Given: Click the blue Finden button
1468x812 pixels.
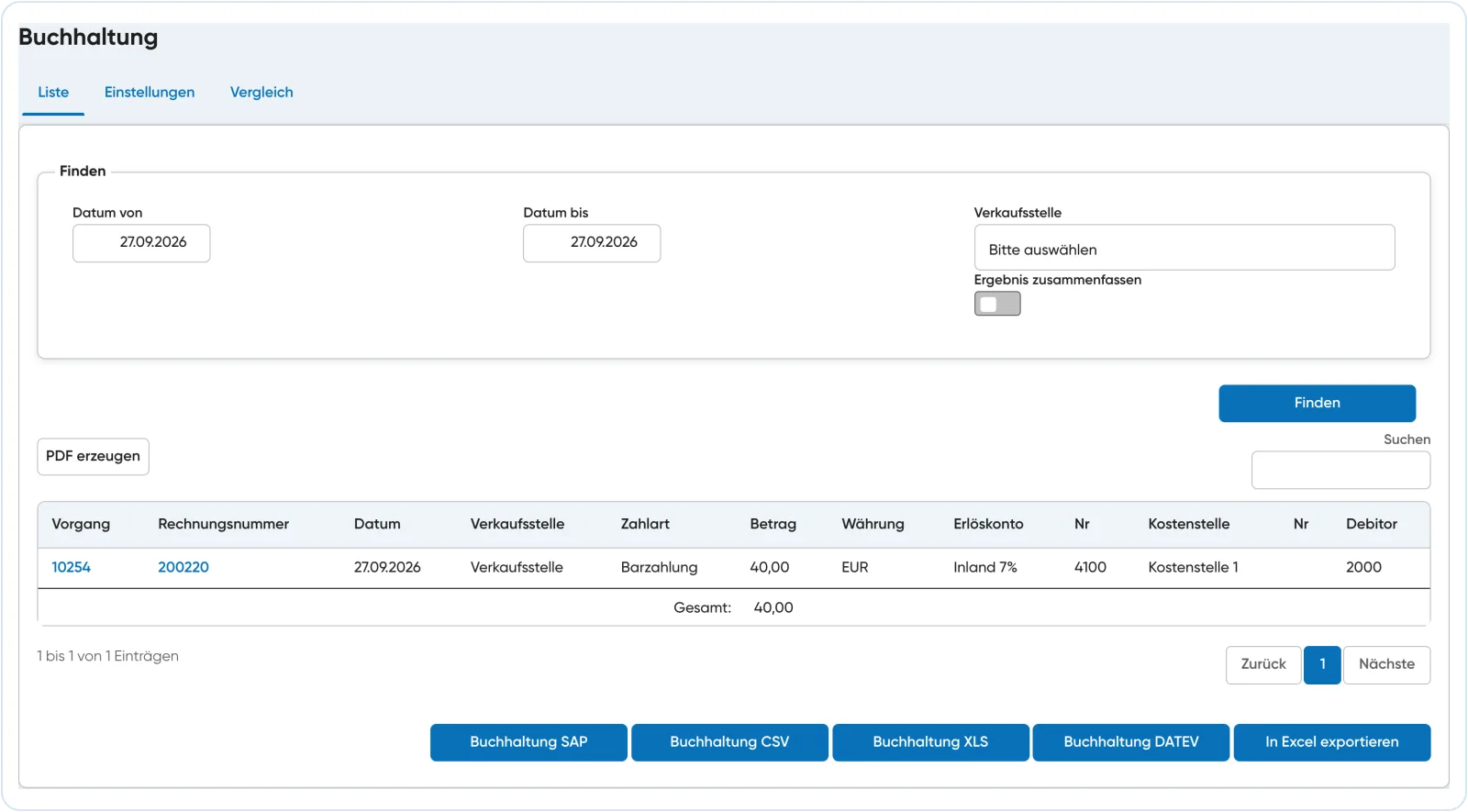Looking at the screenshot, I should (1317, 404).
